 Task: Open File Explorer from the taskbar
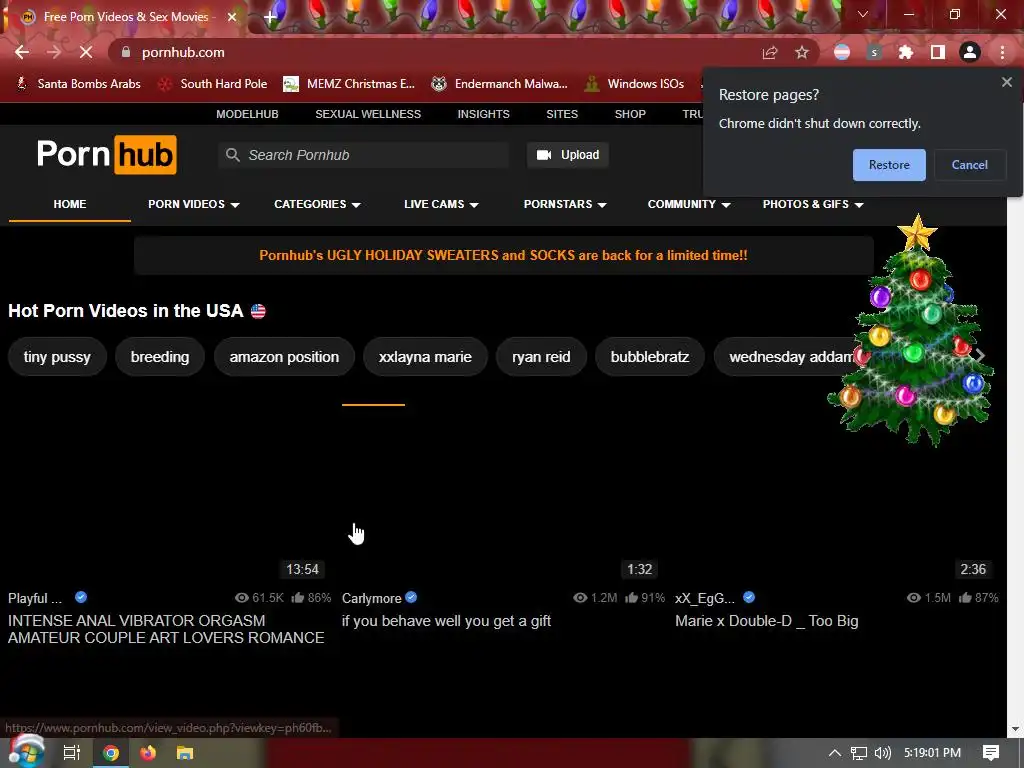(185, 753)
